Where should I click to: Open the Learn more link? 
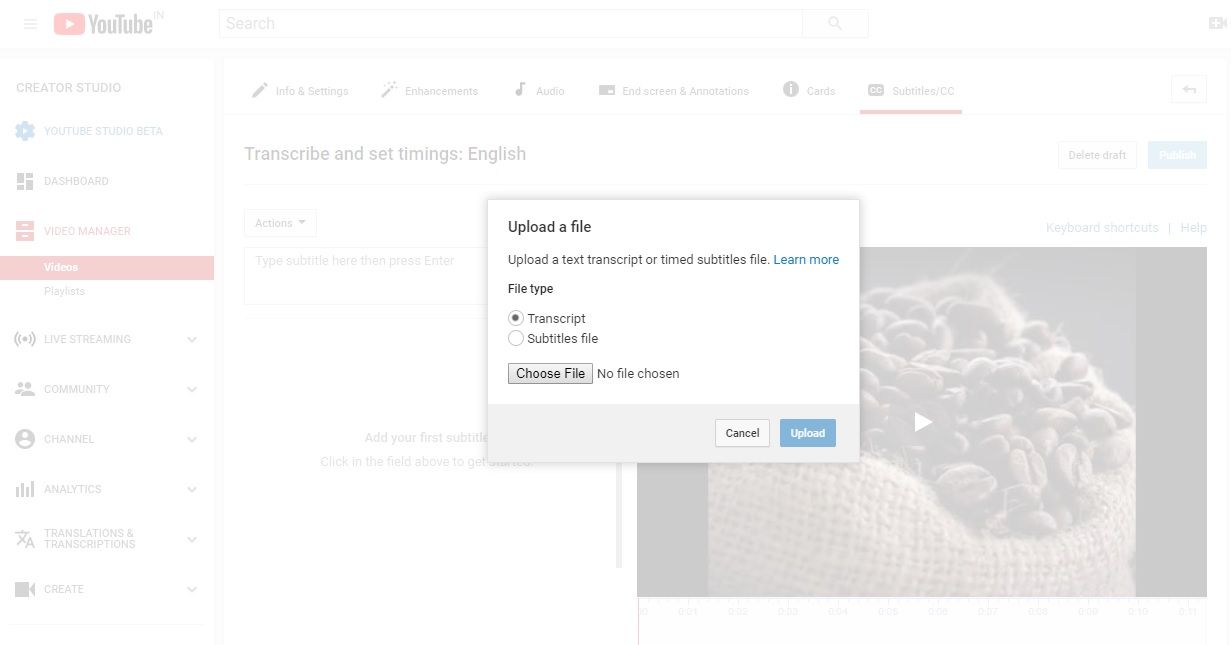tap(806, 259)
